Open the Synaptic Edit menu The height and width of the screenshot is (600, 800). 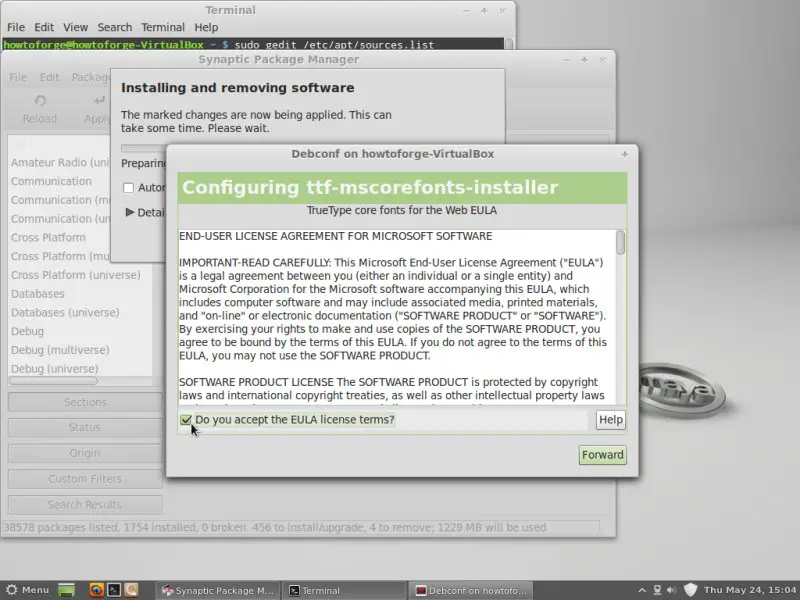tap(49, 77)
